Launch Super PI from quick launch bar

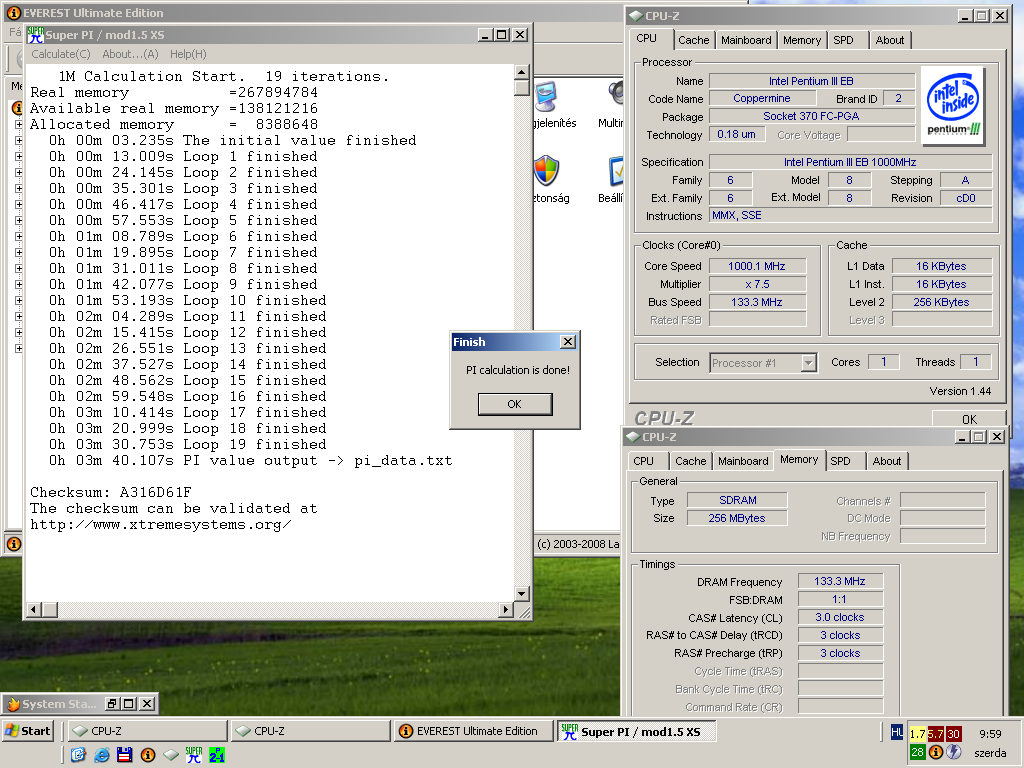tap(193, 755)
